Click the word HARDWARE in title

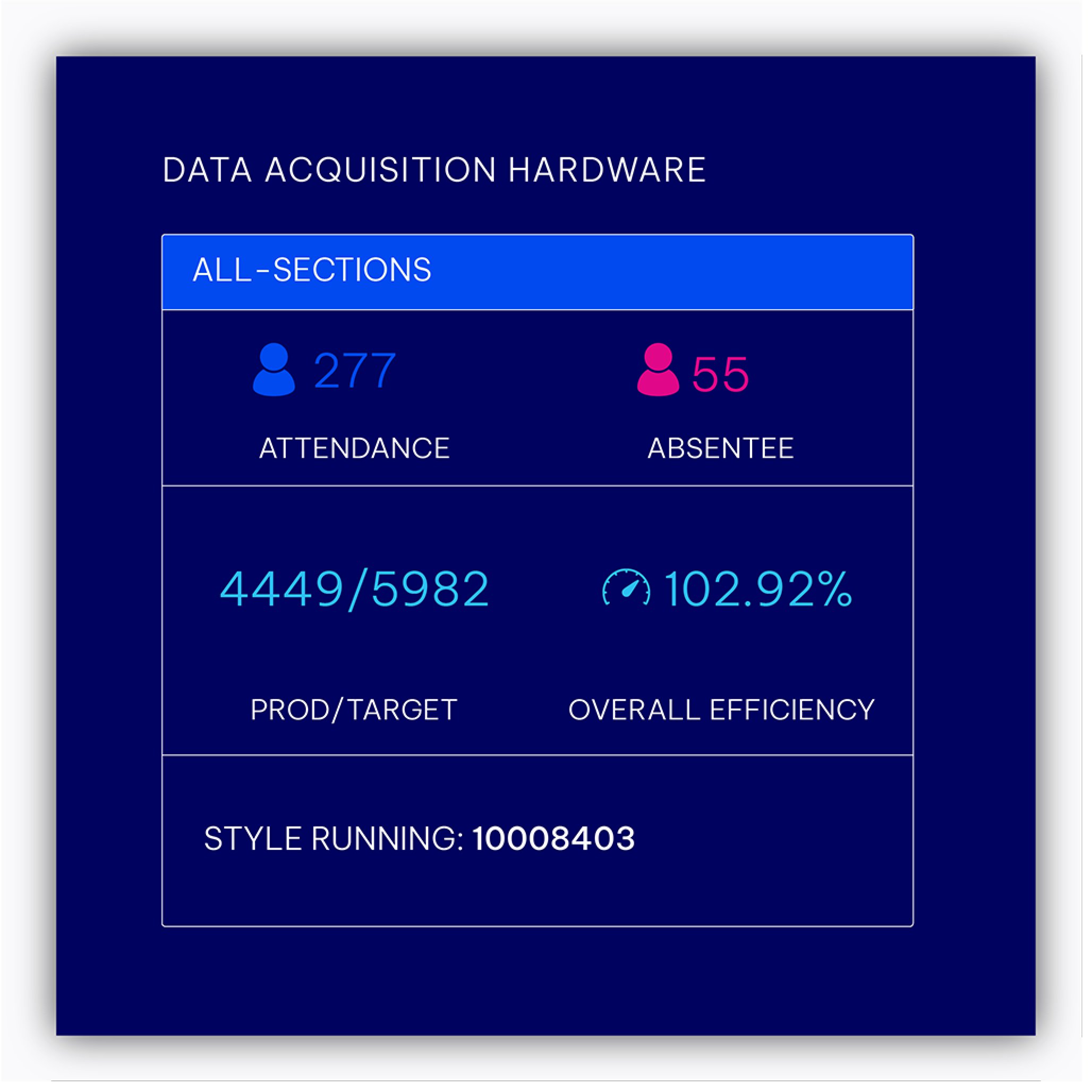(607, 169)
